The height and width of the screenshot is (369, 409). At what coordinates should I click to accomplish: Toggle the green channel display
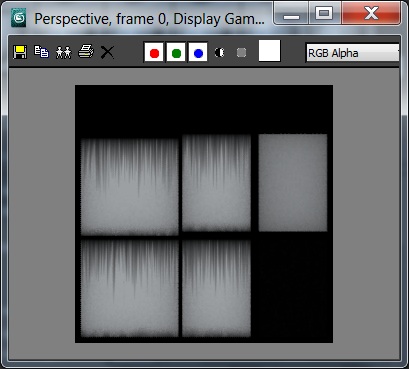click(176, 52)
